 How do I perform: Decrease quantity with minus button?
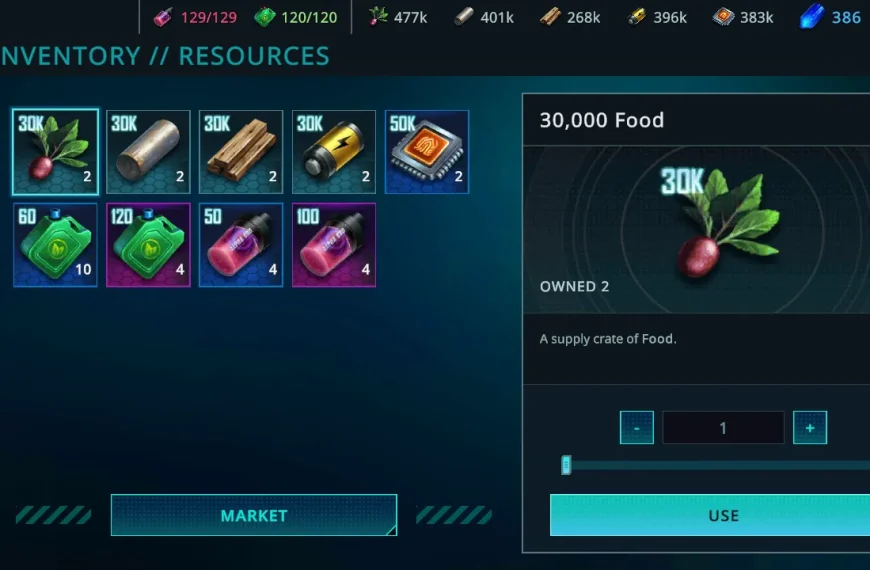coord(636,427)
